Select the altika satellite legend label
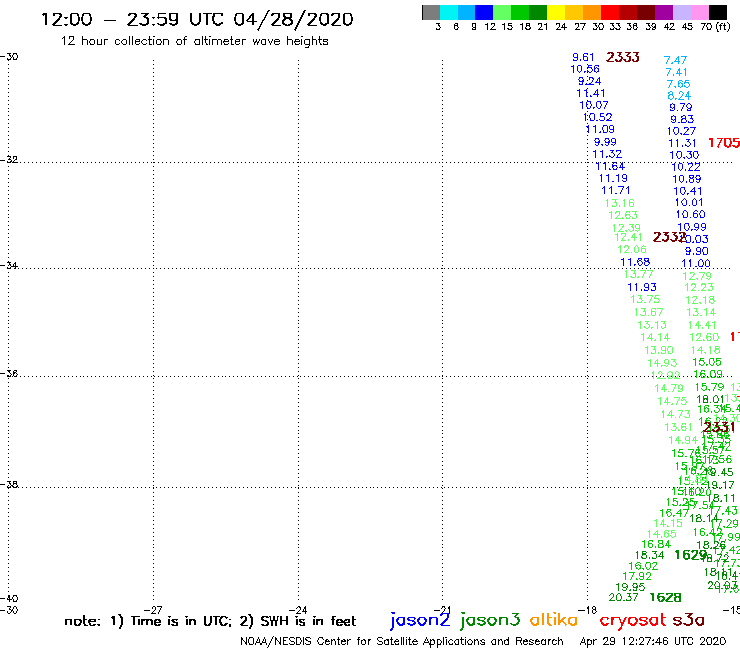Image resolution: width=740 pixels, height=650 pixels. 553,620
